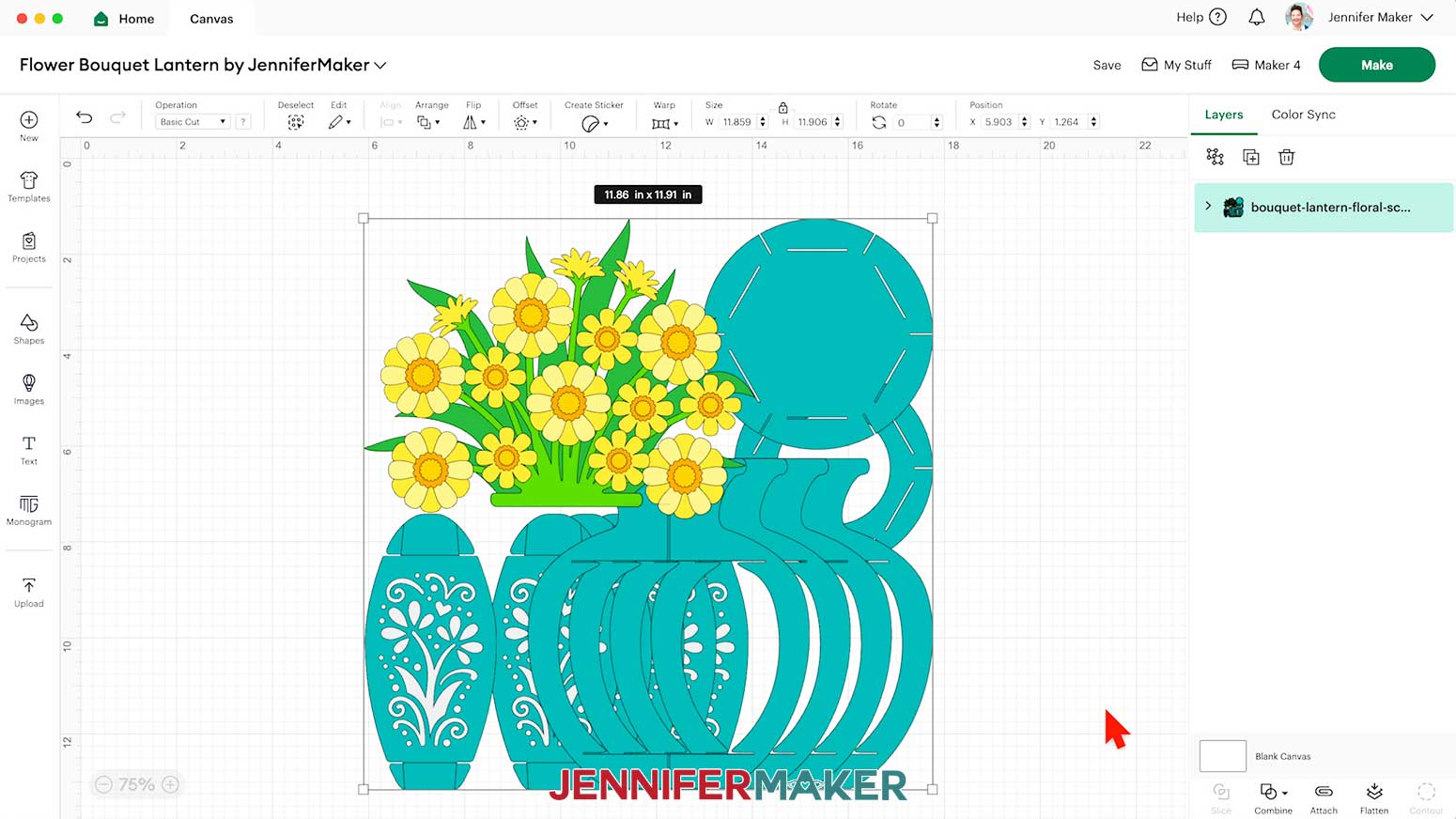Screen dimensions: 1456x819
Task: Click the Rotate angle field
Action: (x=911, y=122)
